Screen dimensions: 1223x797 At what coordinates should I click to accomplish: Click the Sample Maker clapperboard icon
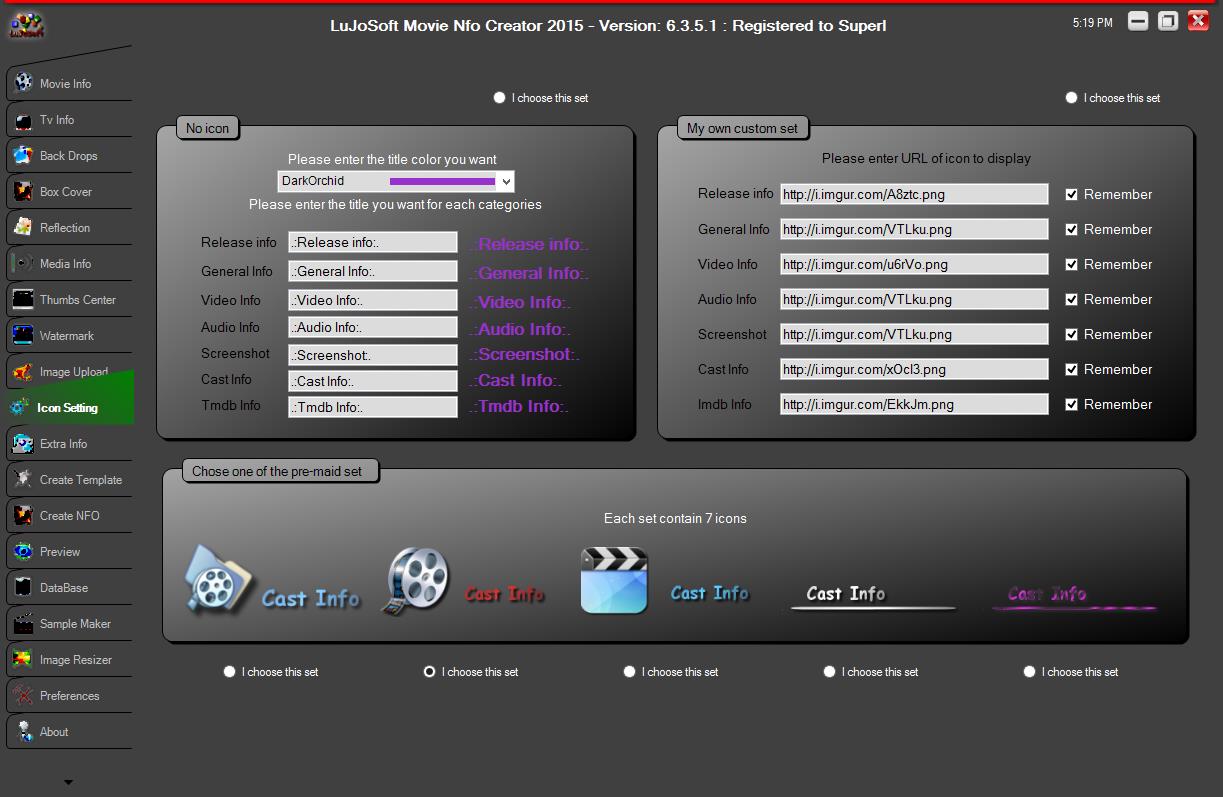23,623
